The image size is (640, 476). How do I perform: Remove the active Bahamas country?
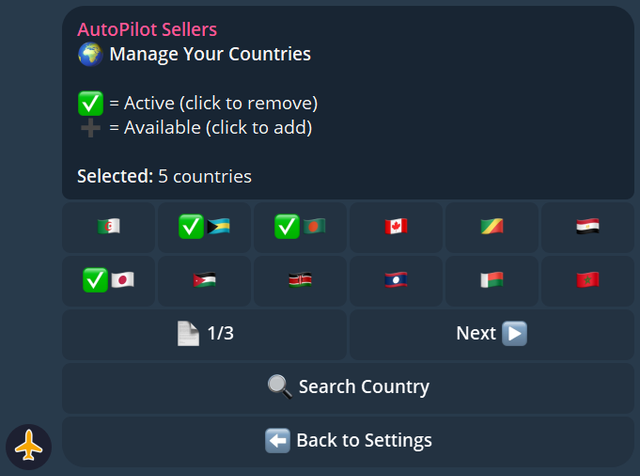point(204,227)
